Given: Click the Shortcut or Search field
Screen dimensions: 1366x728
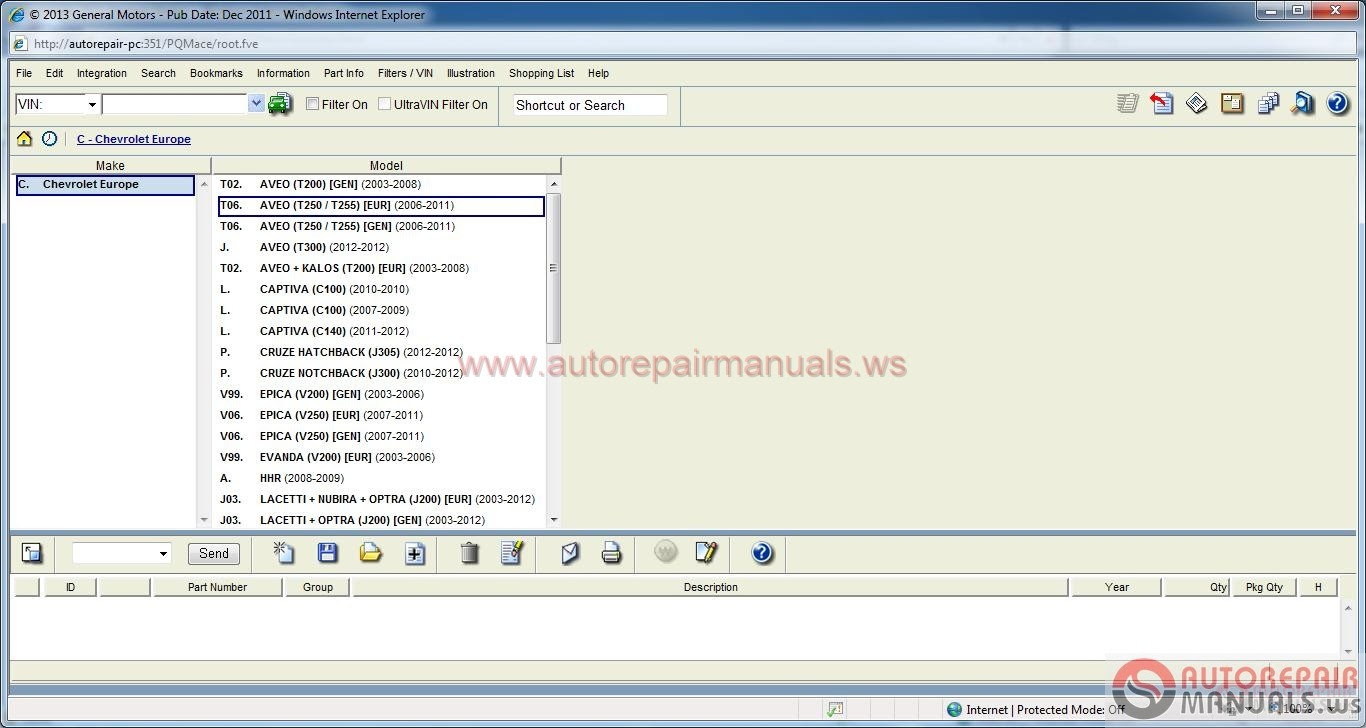Looking at the screenshot, I should (x=590, y=105).
